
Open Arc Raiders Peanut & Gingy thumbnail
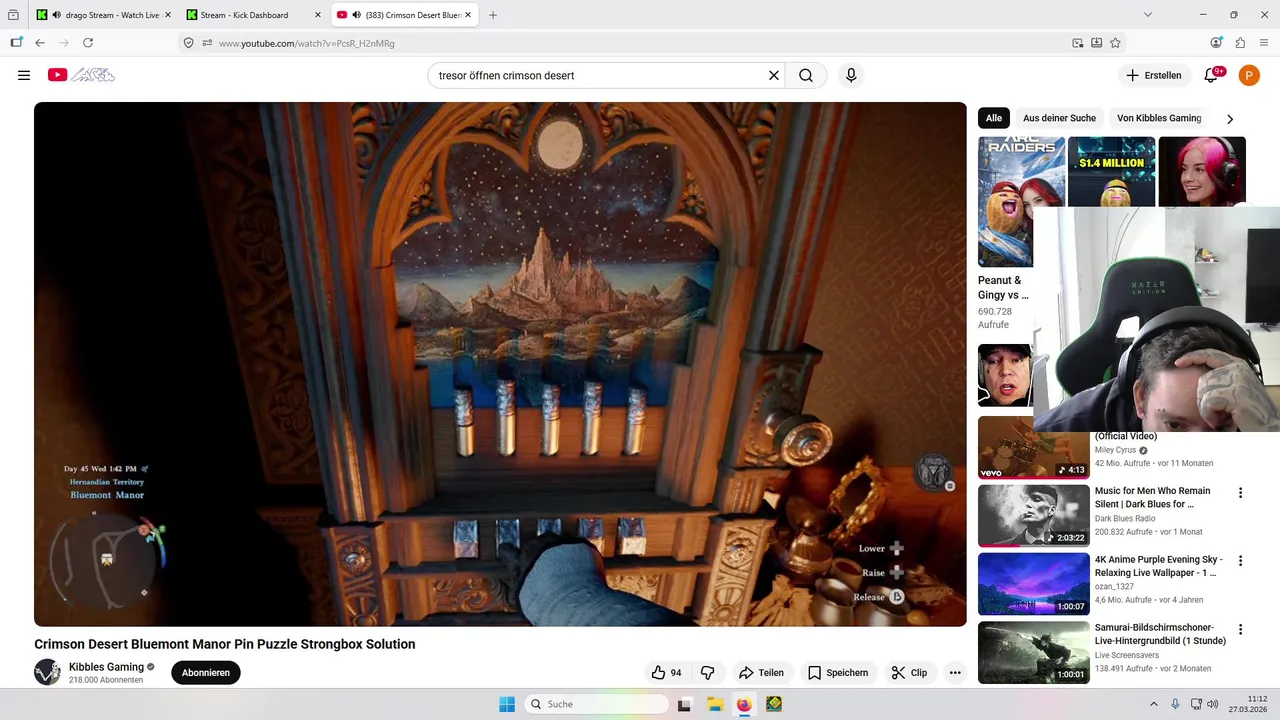[1021, 202]
